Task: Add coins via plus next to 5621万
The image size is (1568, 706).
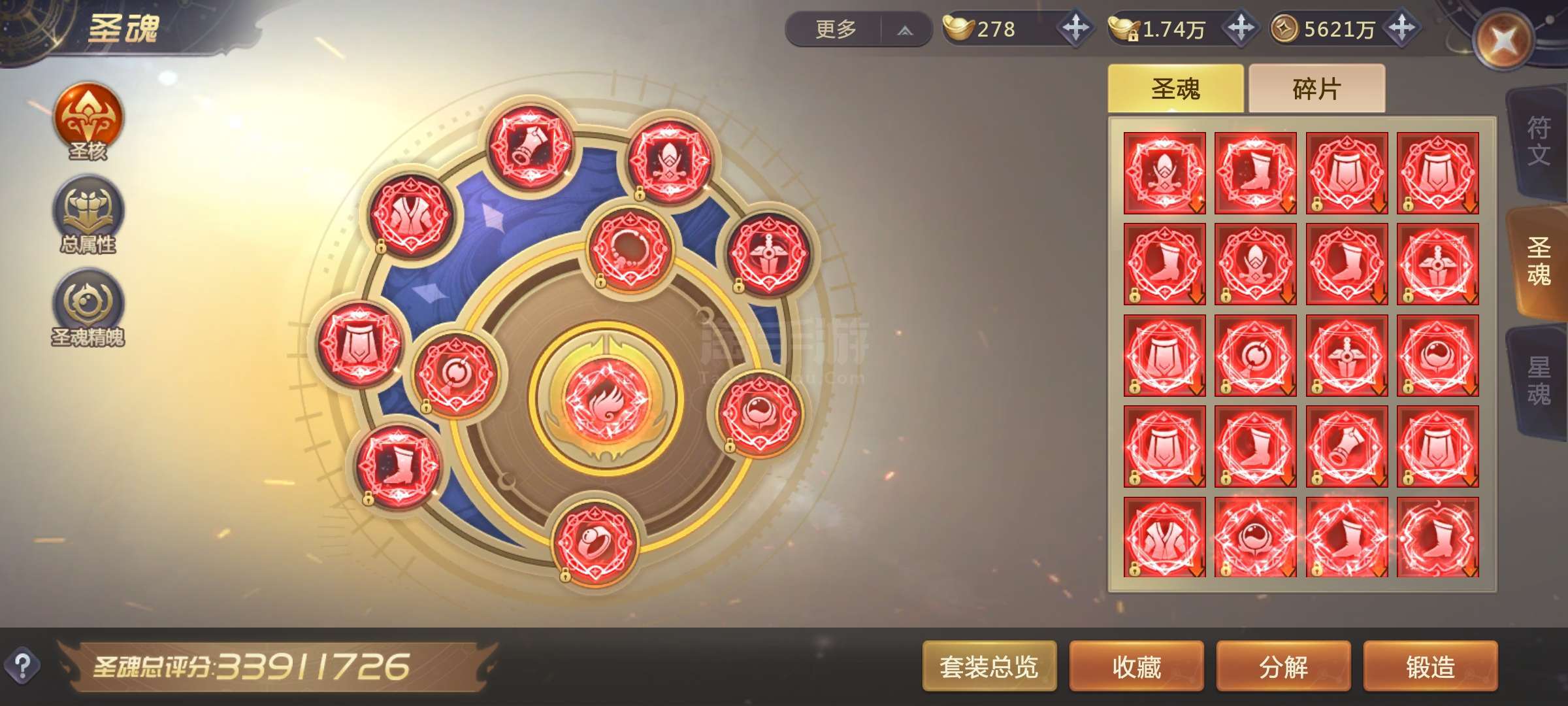Action: click(1402, 29)
